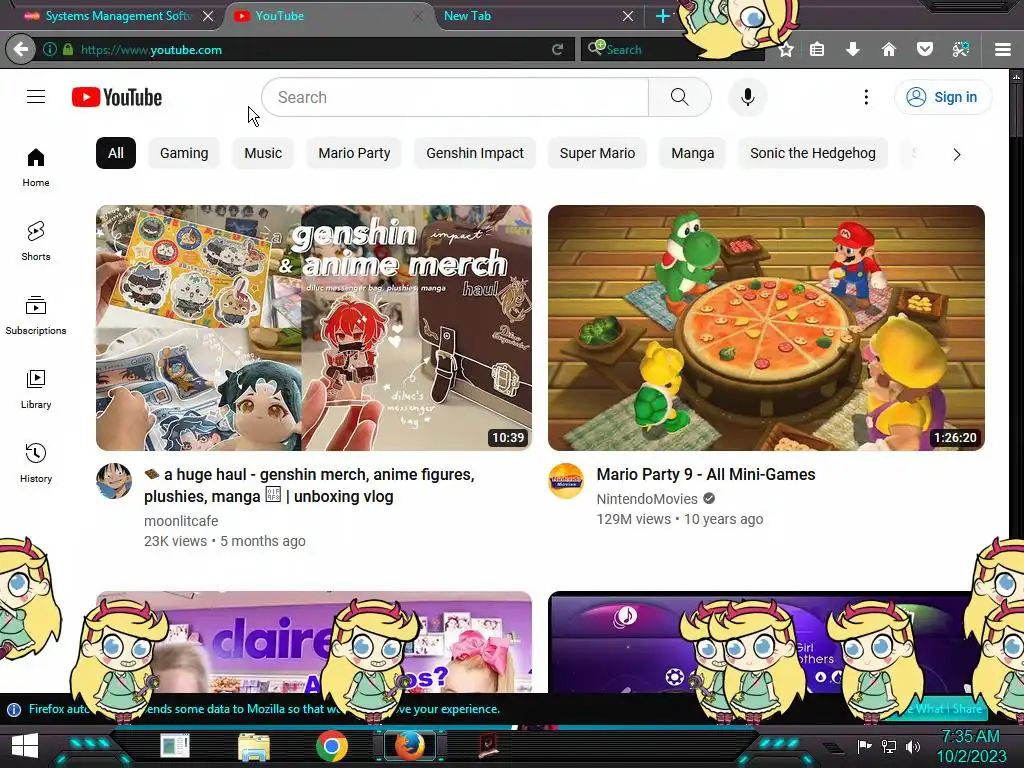Image resolution: width=1024 pixels, height=768 pixels.
Task: Click the magnifier search button on YouTube
Action: click(680, 97)
